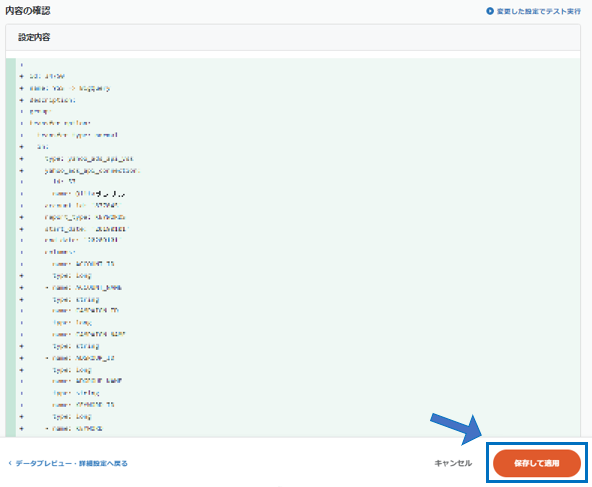Click the back chevron before データプレビュー
Image resolution: width=592 pixels, height=487 pixels.
tap(10, 463)
